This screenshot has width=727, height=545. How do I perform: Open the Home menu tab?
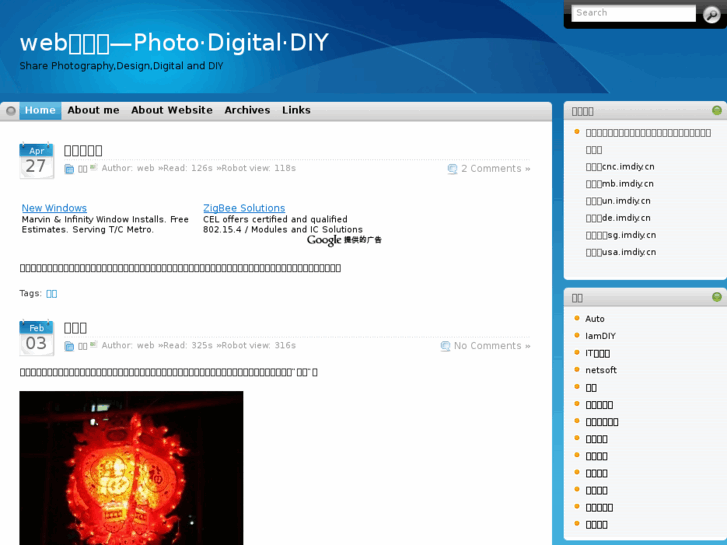pyautogui.click(x=40, y=110)
